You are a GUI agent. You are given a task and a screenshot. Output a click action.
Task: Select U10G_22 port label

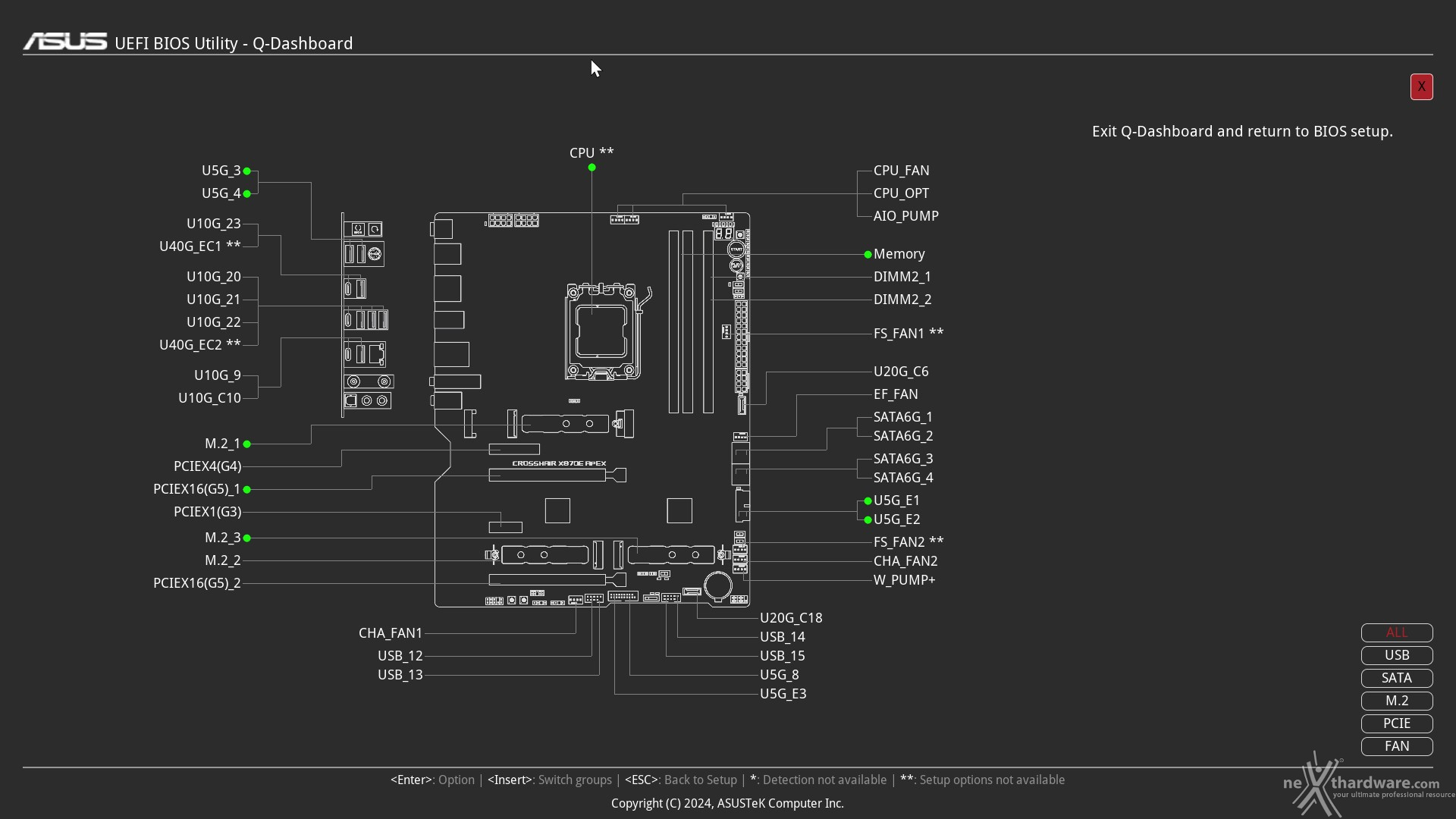pos(213,322)
